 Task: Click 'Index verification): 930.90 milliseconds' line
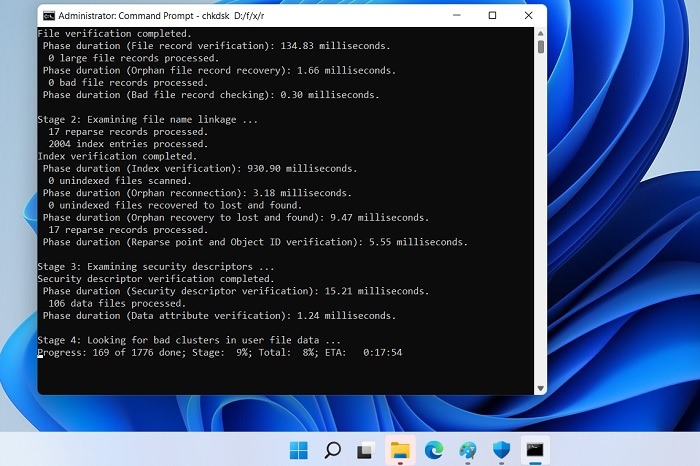(x=200, y=168)
